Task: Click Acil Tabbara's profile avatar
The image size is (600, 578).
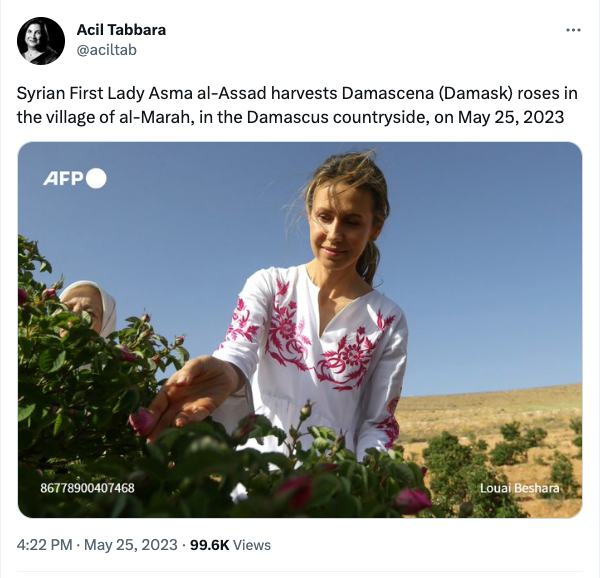Action: 41,41
